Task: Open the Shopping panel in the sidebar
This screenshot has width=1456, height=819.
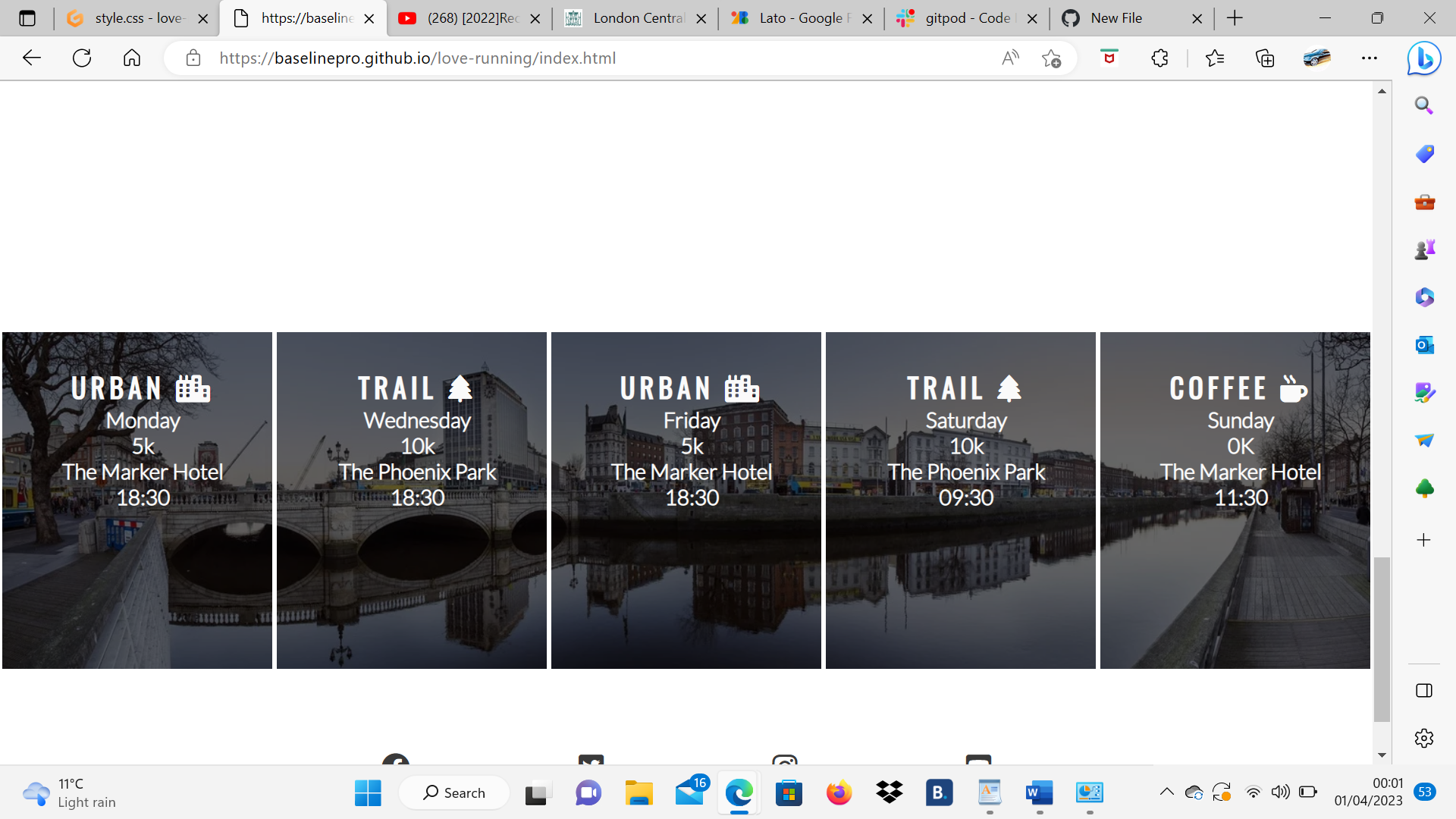Action: pos(1424,153)
